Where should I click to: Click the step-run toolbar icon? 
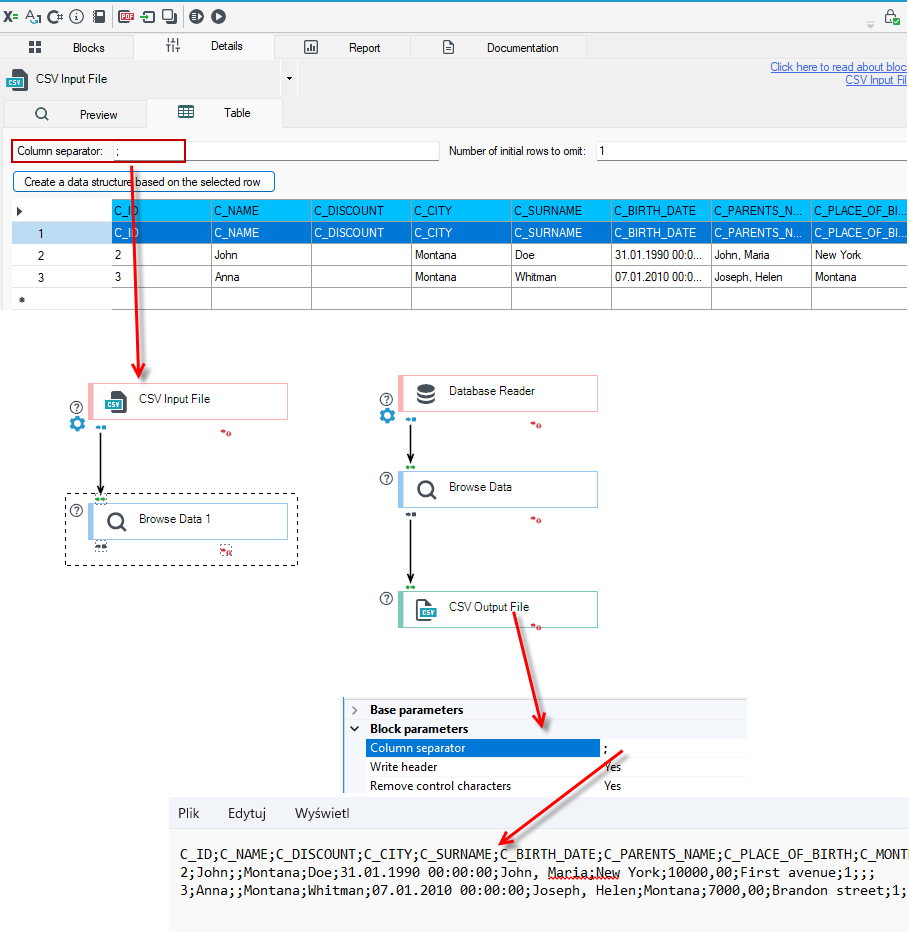click(196, 17)
